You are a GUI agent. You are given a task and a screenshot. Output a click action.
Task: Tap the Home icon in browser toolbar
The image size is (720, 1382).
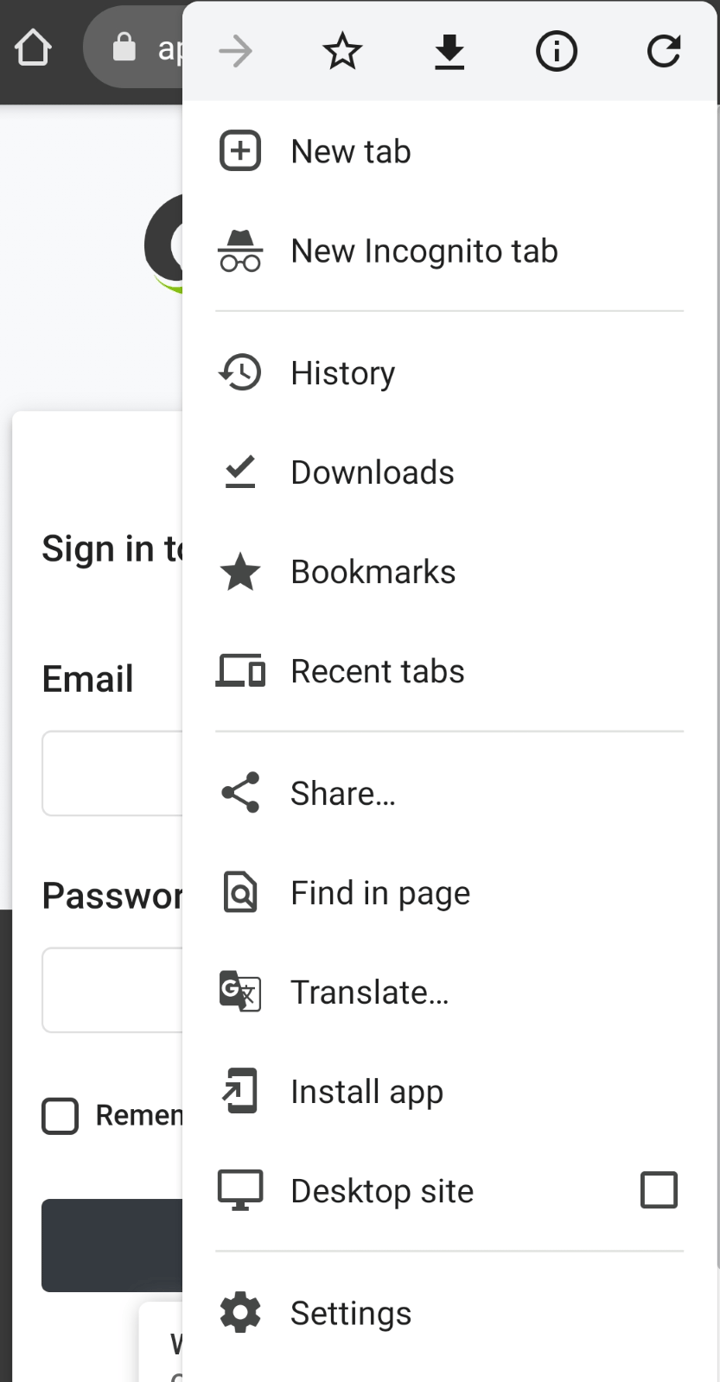tap(33, 45)
